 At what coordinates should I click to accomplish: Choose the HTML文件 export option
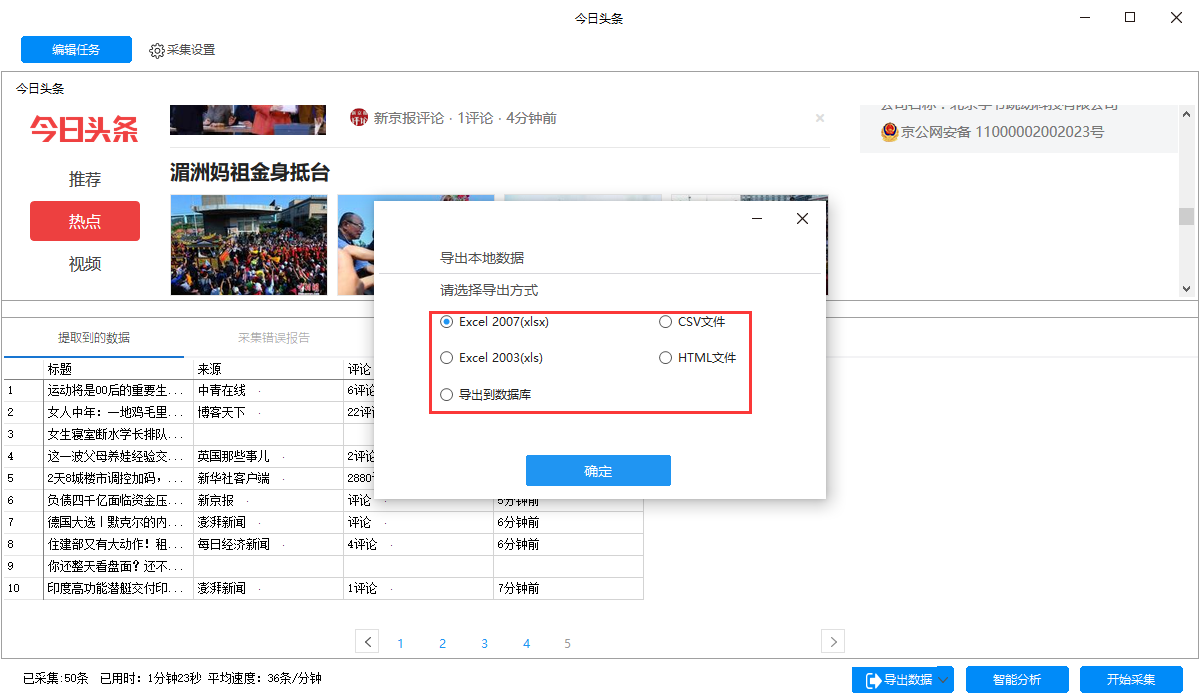pos(698,358)
